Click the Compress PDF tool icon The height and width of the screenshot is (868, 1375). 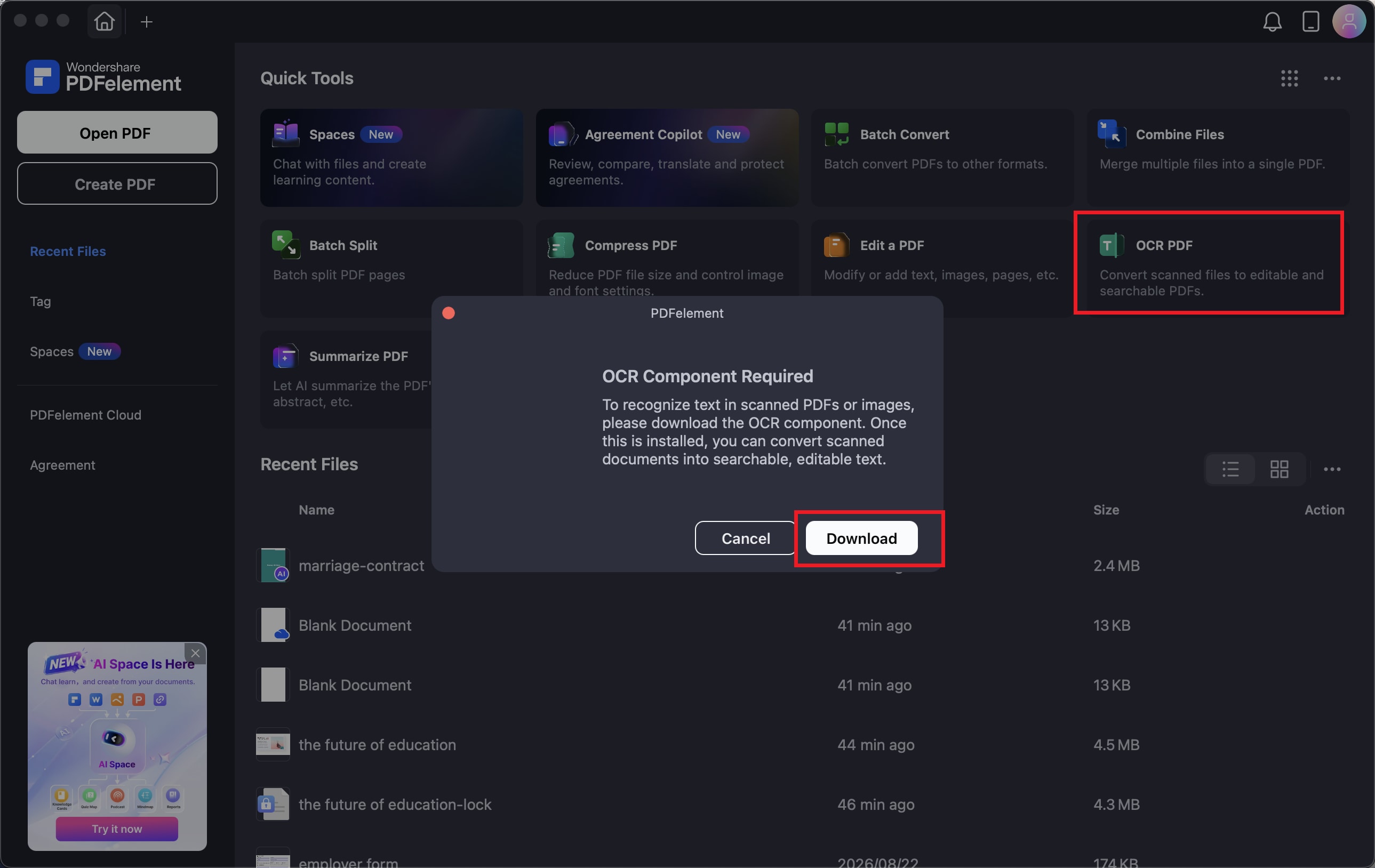tap(561, 245)
